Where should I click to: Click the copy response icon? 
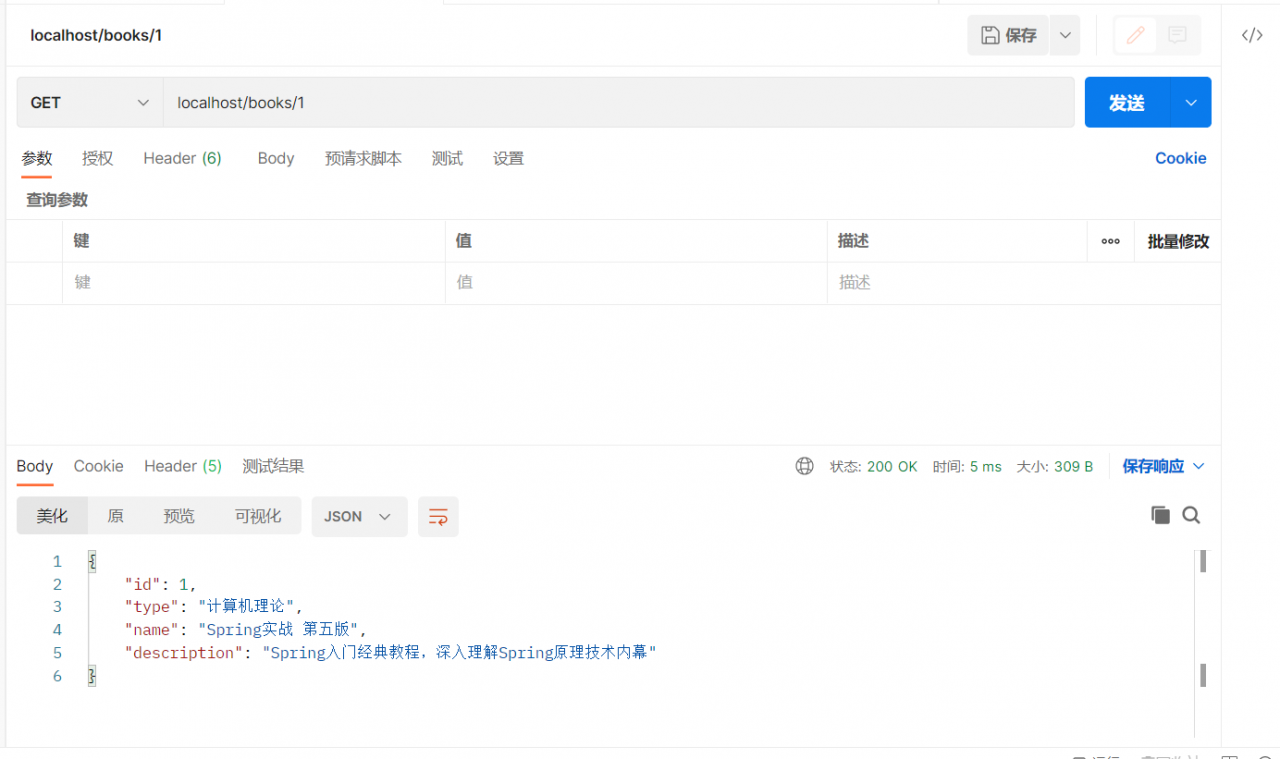point(1160,515)
